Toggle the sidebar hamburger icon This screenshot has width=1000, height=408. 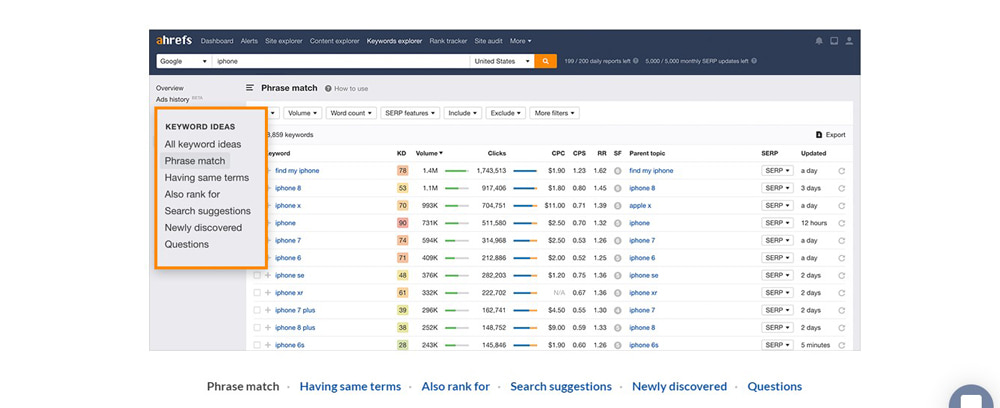[250, 88]
